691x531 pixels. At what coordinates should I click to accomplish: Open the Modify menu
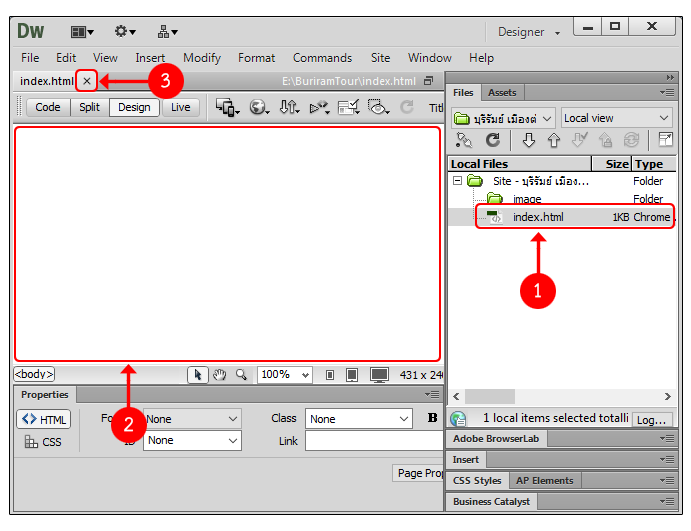tap(202, 58)
